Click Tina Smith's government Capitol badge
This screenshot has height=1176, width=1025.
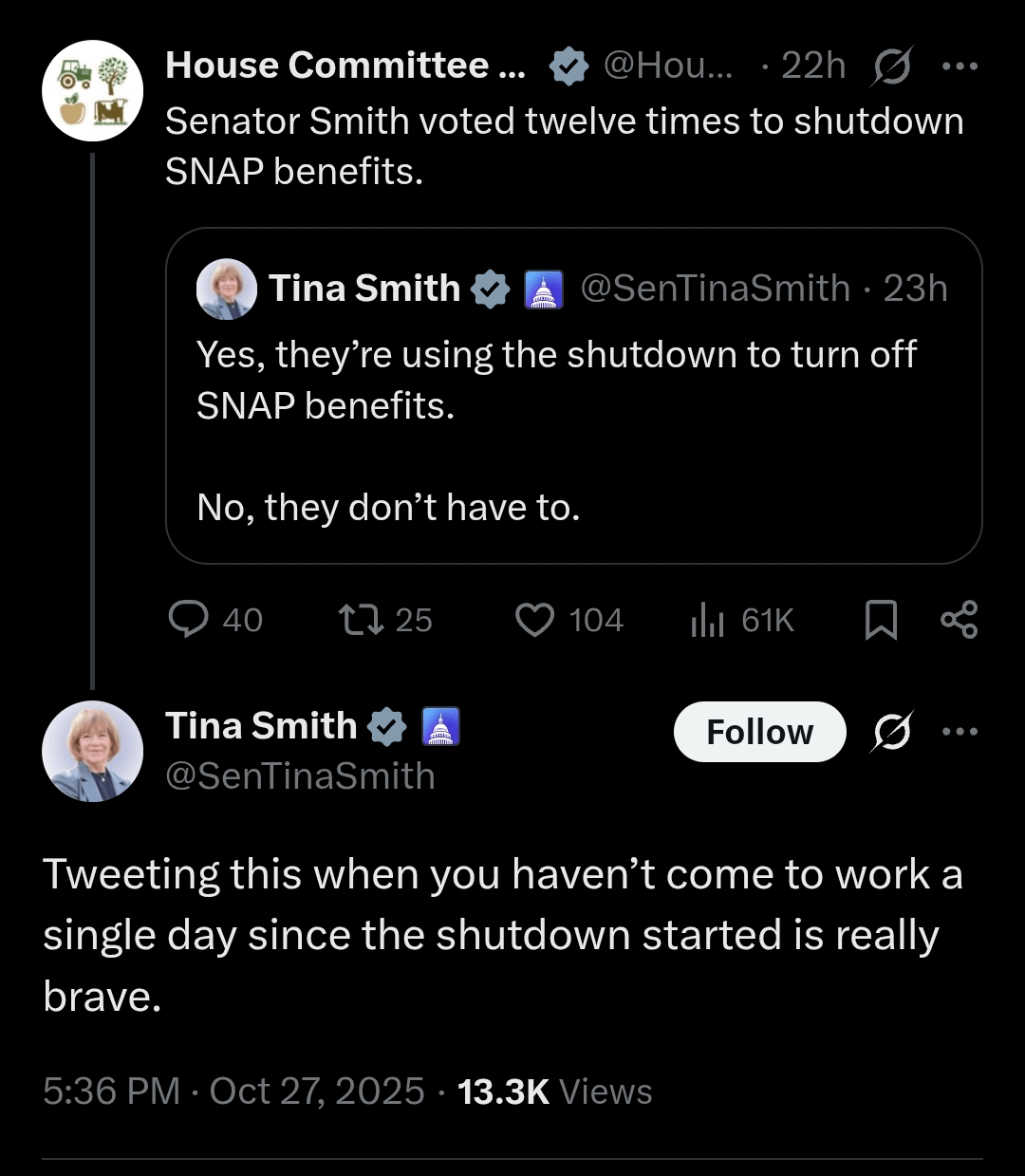(440, 726)
